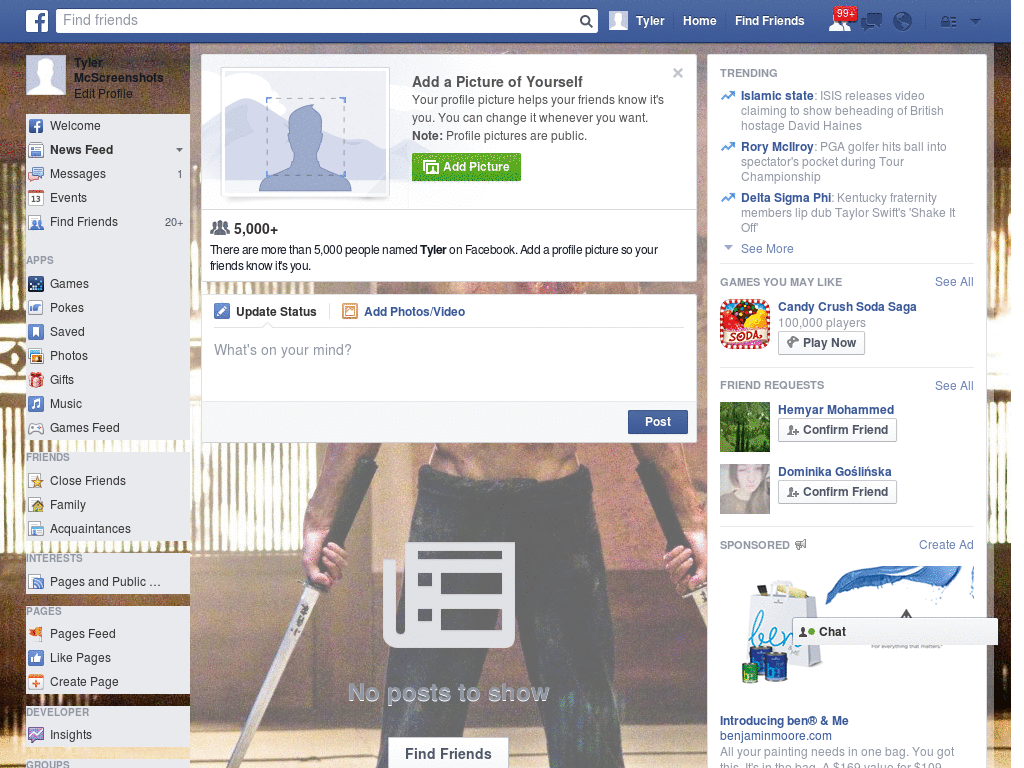The width and height of the screenshot is (1024, 768).
Task: Open the notifications globe icon
Action: click(x=902, y=22)
